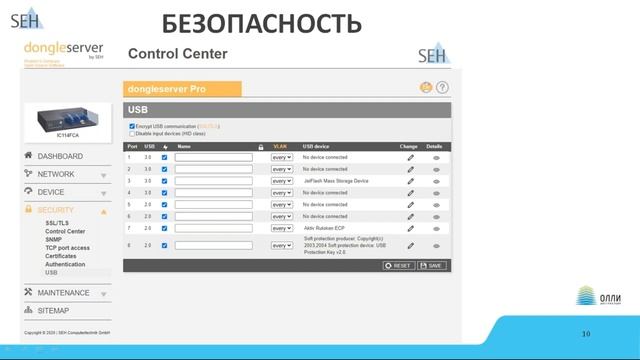The height and width of the screenshot is (360, 640).
Task: Expand the Network menu arrow
Action: (x=104, y=176)
